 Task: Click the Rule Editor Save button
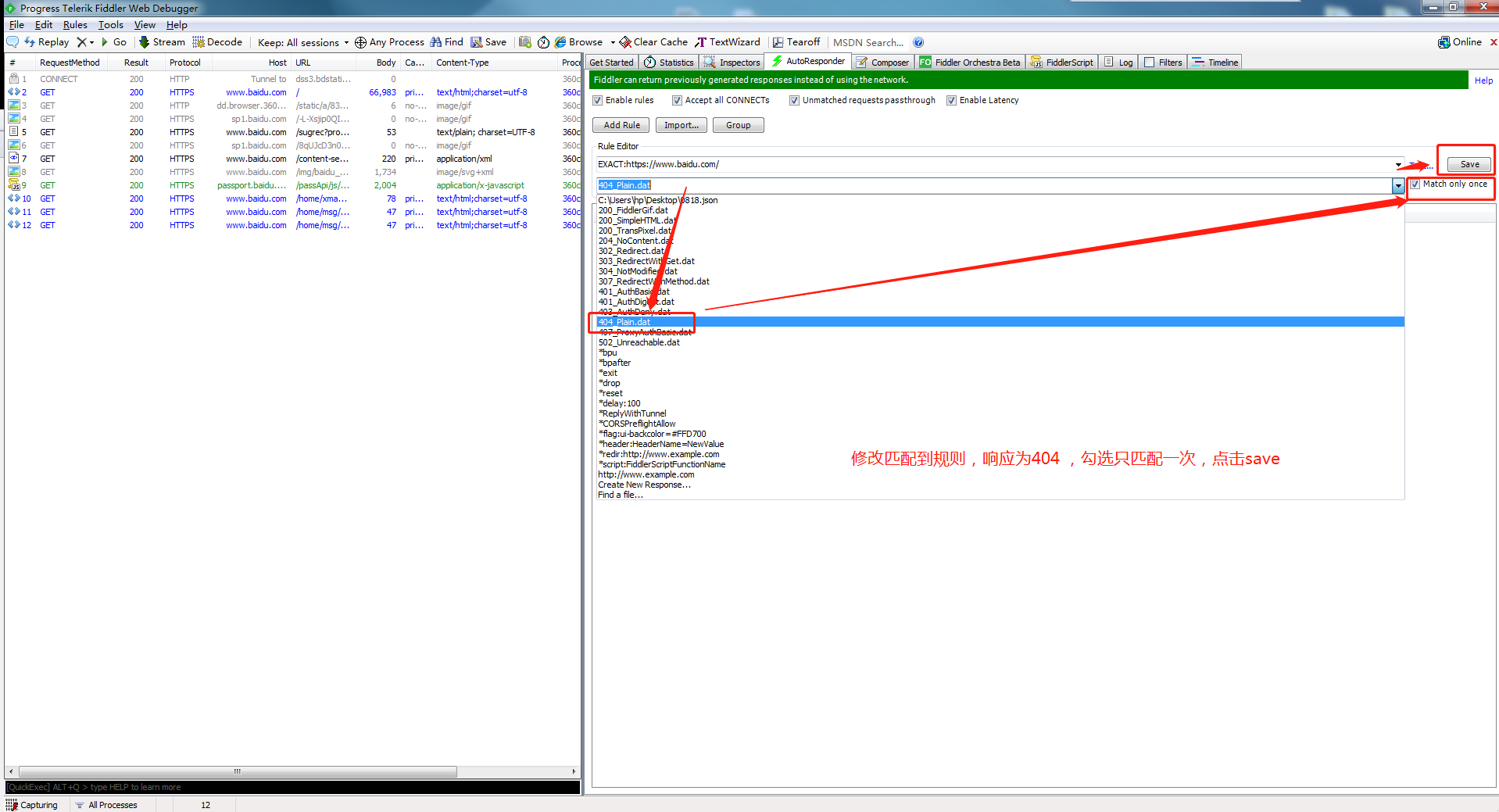coord(1469,164)
